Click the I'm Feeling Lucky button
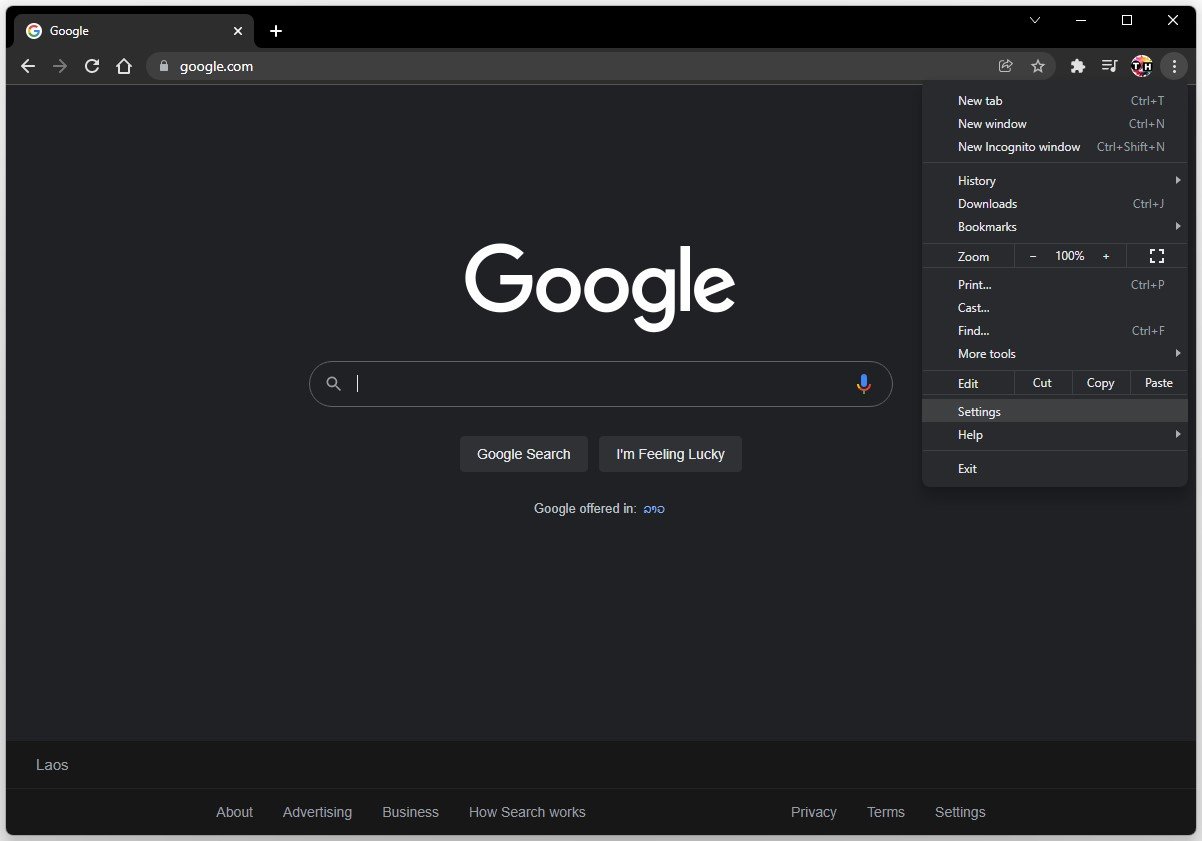The image size is (1202, 841). pyautogui.click(x=670, y=454)
